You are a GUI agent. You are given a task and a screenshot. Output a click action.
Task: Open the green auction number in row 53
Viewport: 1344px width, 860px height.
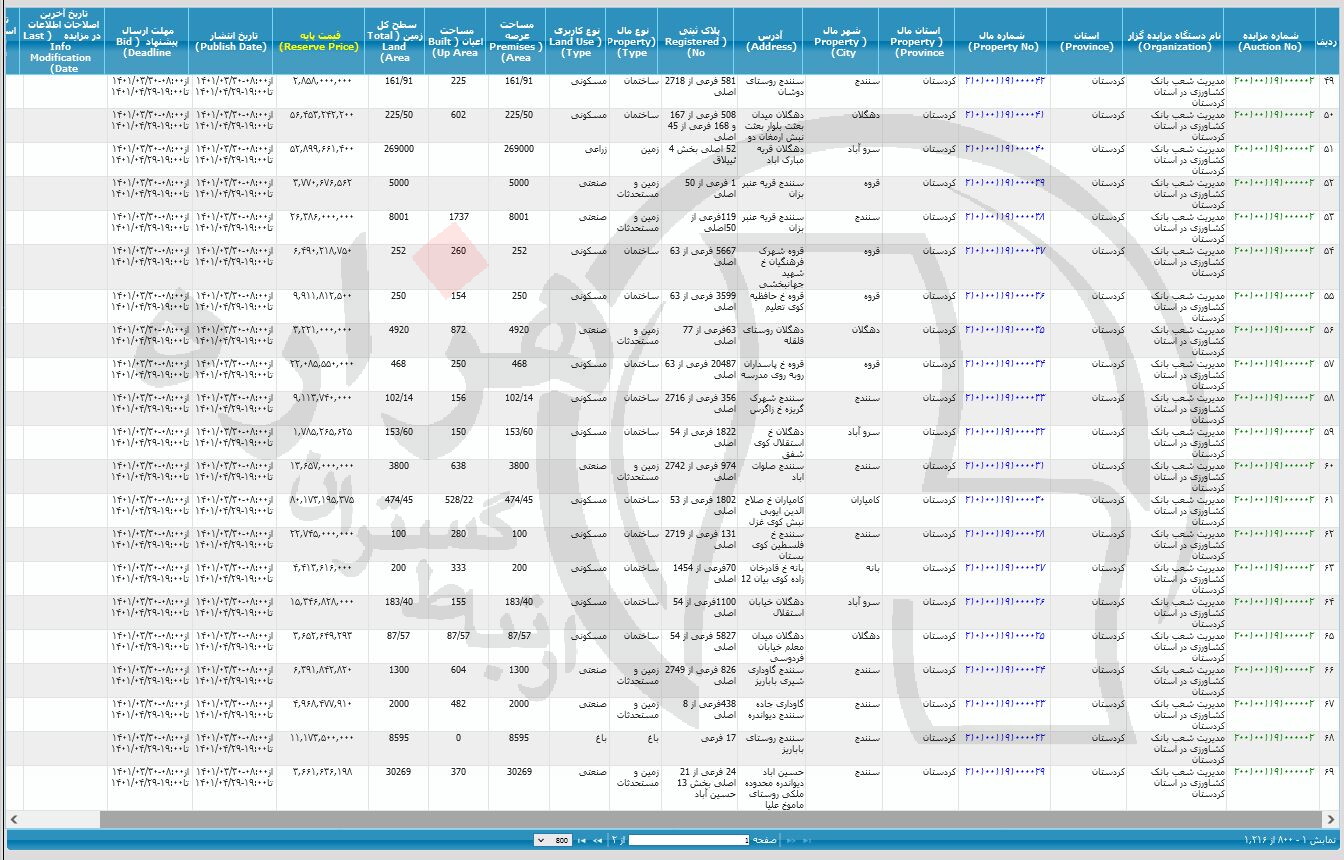[x=1275, y=216]
